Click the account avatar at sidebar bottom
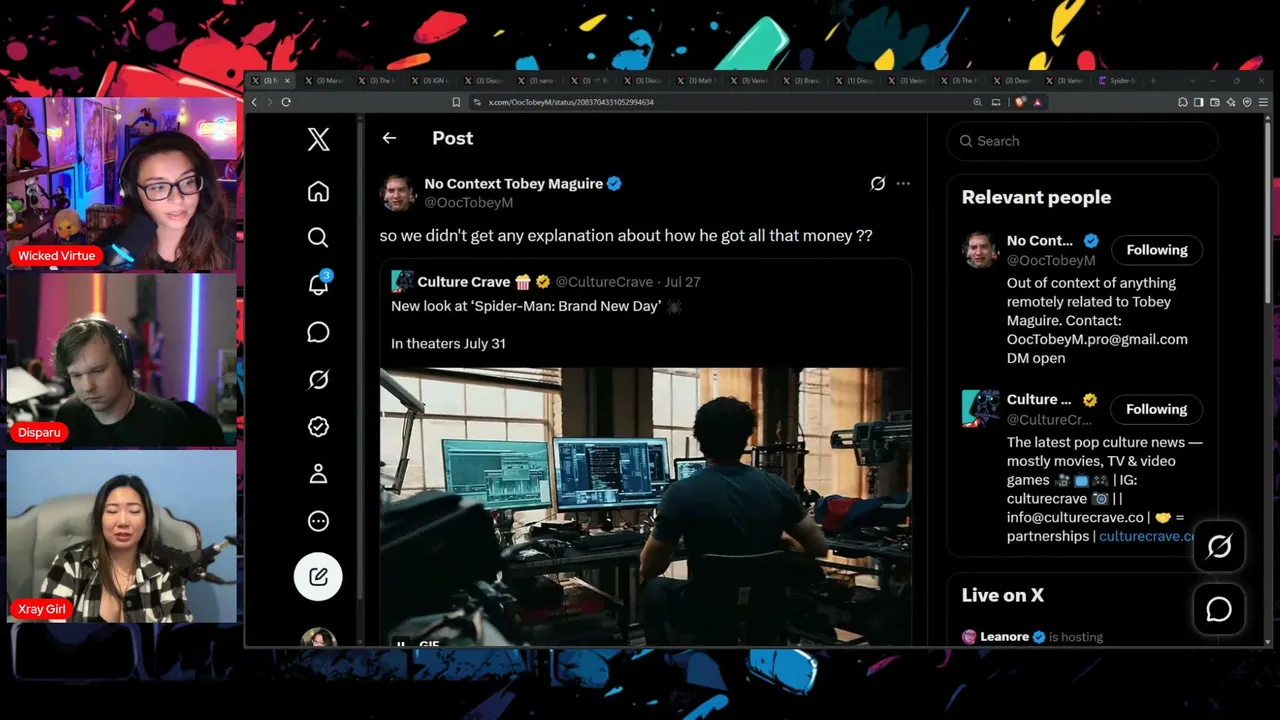This screenshot has width=1280, height=720. click(x=318, y=638)
